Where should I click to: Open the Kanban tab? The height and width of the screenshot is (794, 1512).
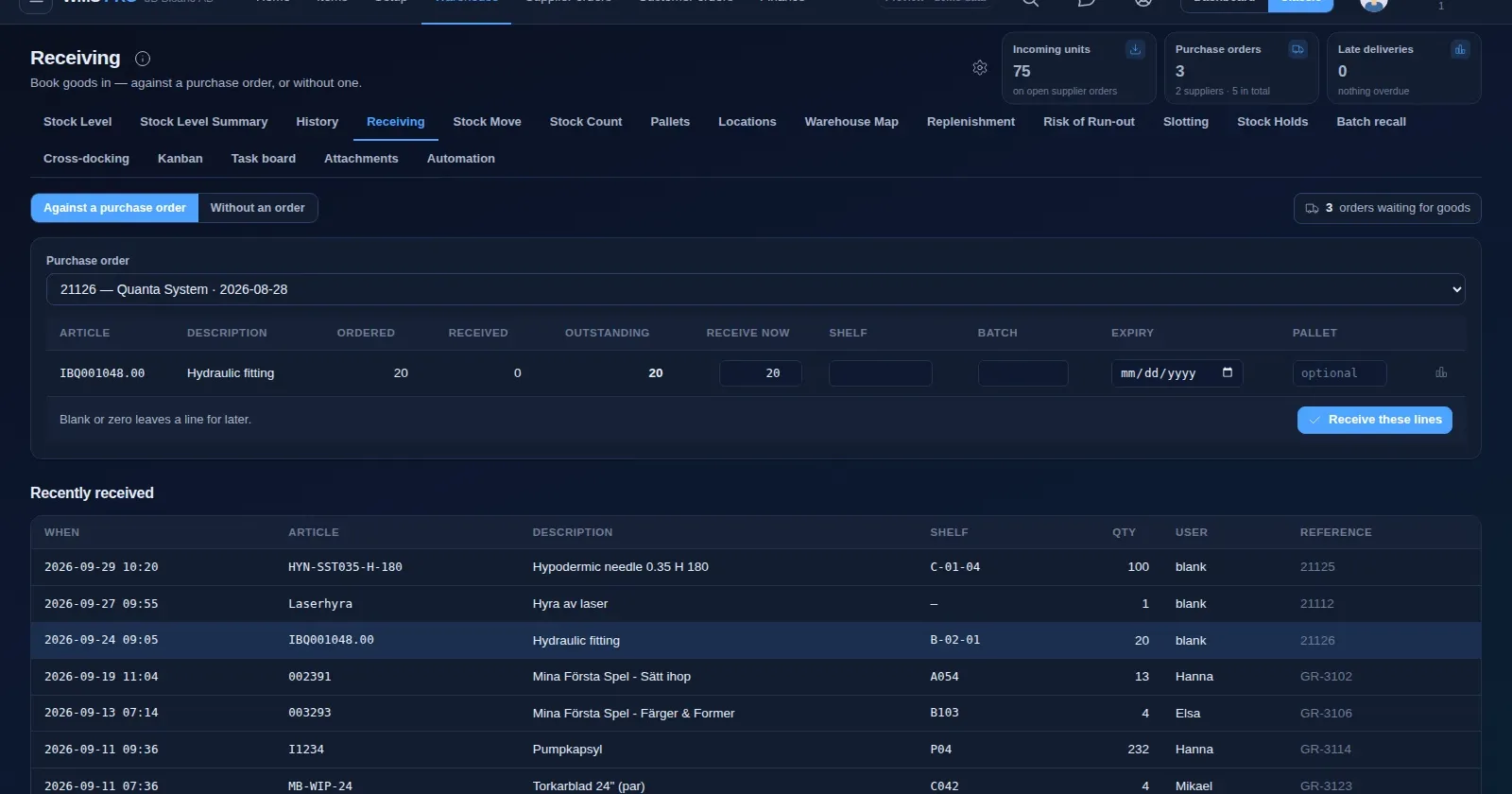coord(180,159)
